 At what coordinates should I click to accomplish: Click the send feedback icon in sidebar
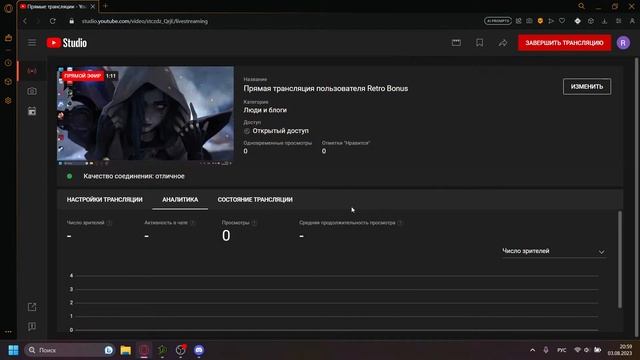[32, 326]
